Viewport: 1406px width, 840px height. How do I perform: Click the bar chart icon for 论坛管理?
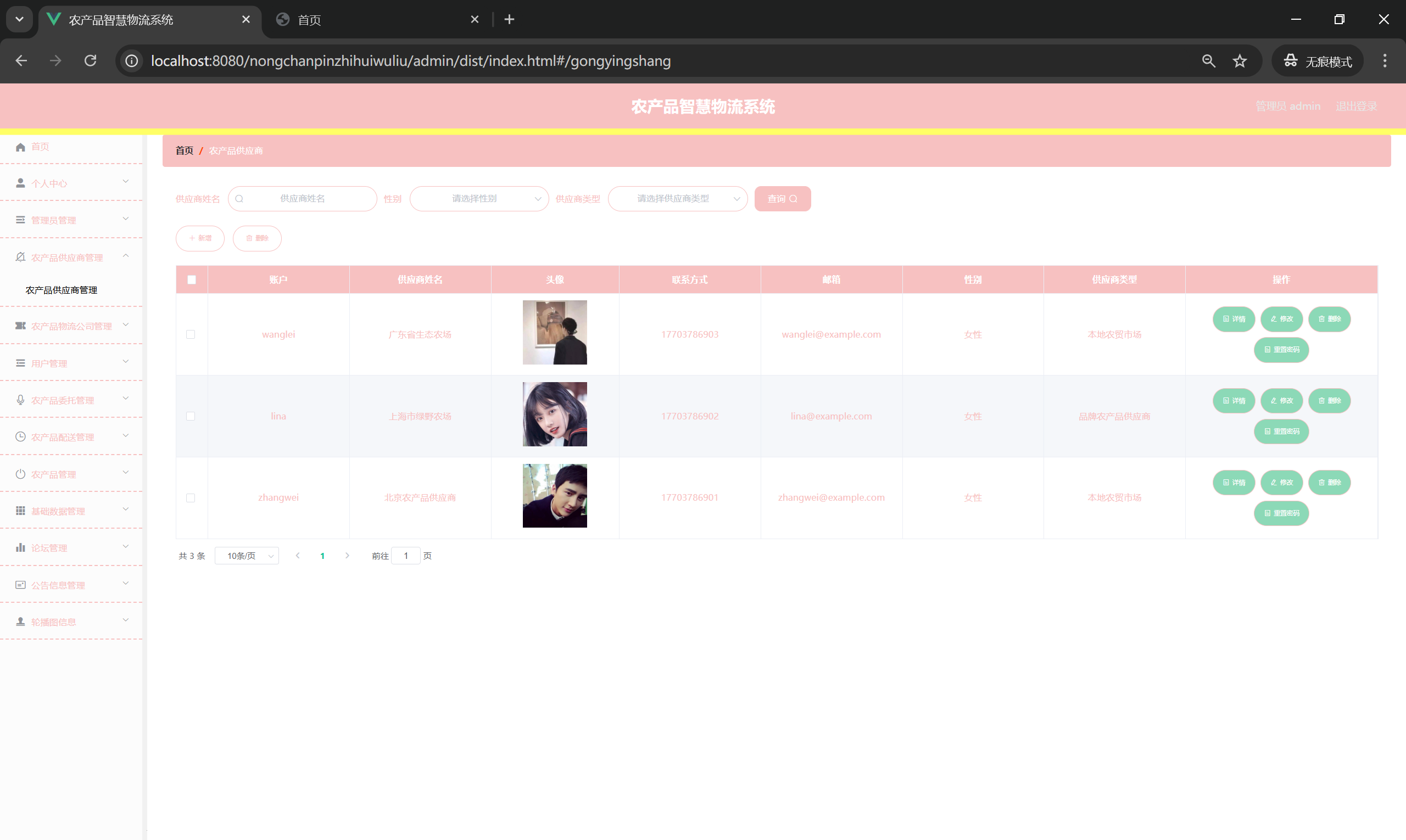(x=20, y=547)
